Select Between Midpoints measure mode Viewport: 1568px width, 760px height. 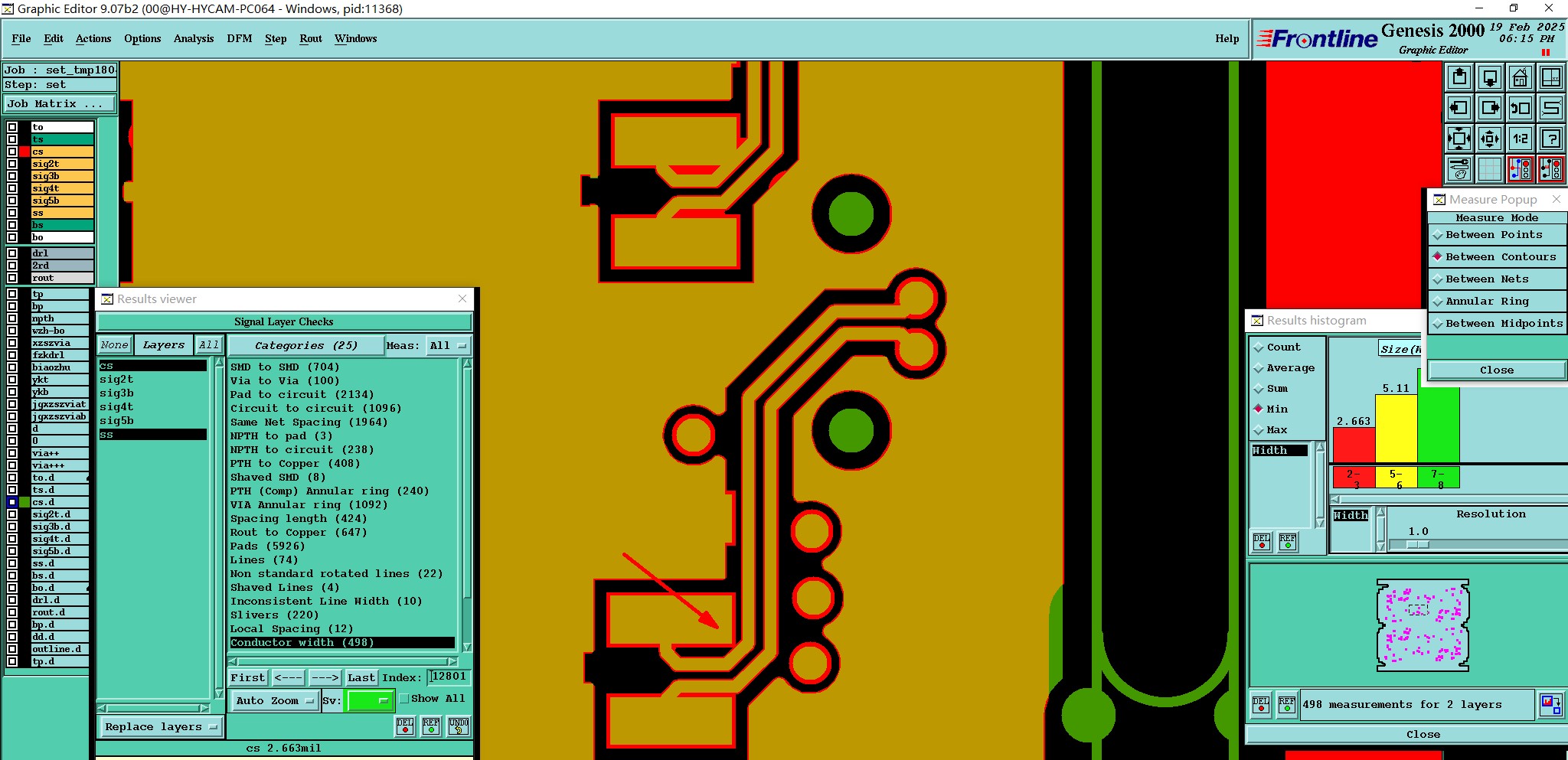pyautogui.click(x=1497, y=324)
